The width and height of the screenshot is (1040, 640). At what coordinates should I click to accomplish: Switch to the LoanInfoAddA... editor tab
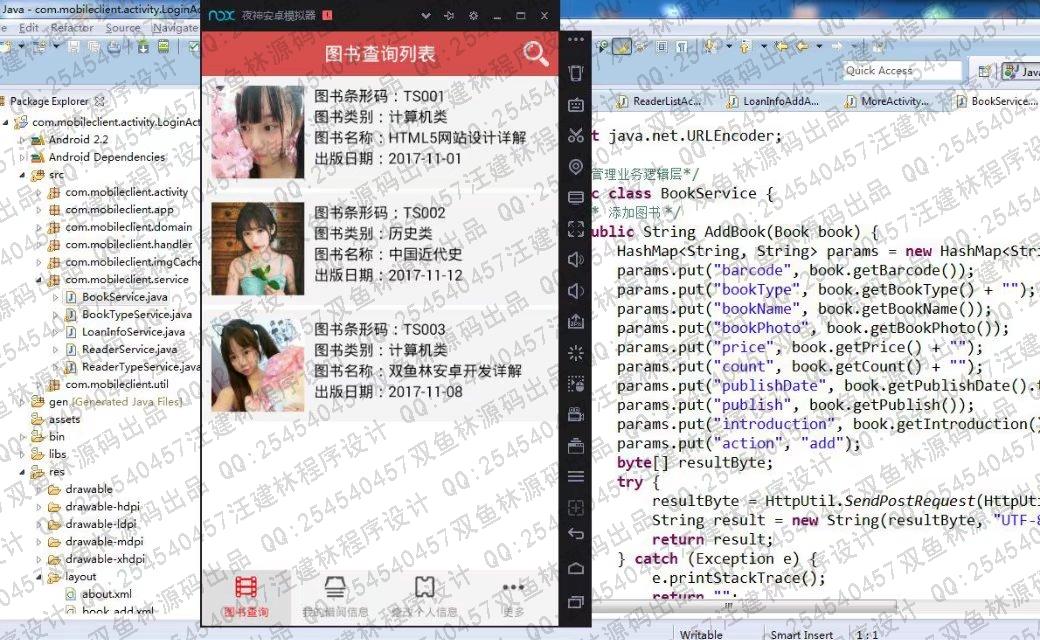tap(773, 101)
